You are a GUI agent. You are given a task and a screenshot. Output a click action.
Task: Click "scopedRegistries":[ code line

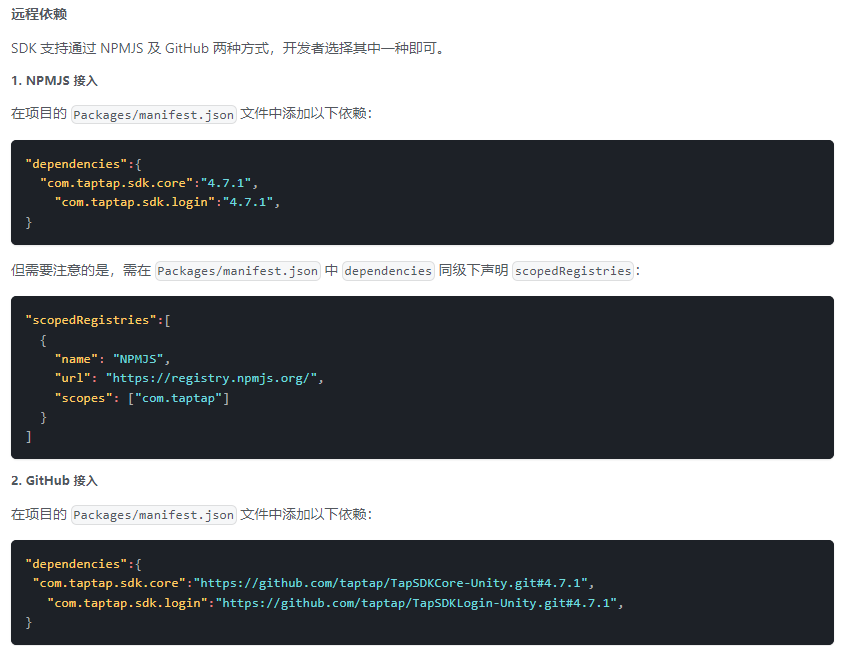click(98, 320)
